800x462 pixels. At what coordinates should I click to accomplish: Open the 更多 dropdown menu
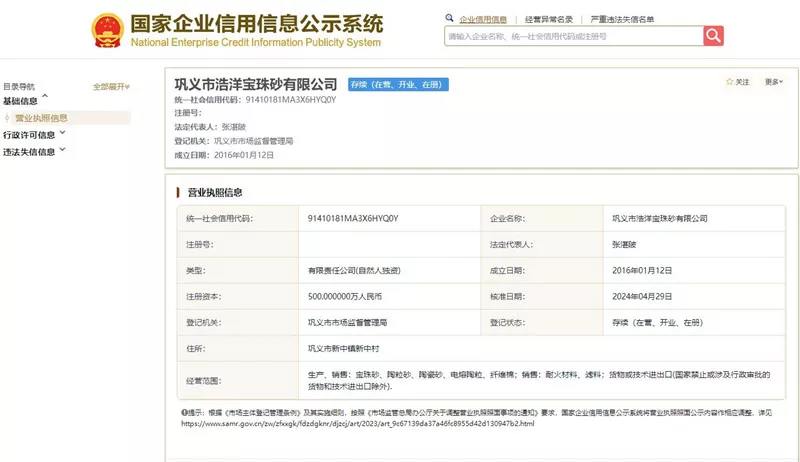click(x=773, y=82)
